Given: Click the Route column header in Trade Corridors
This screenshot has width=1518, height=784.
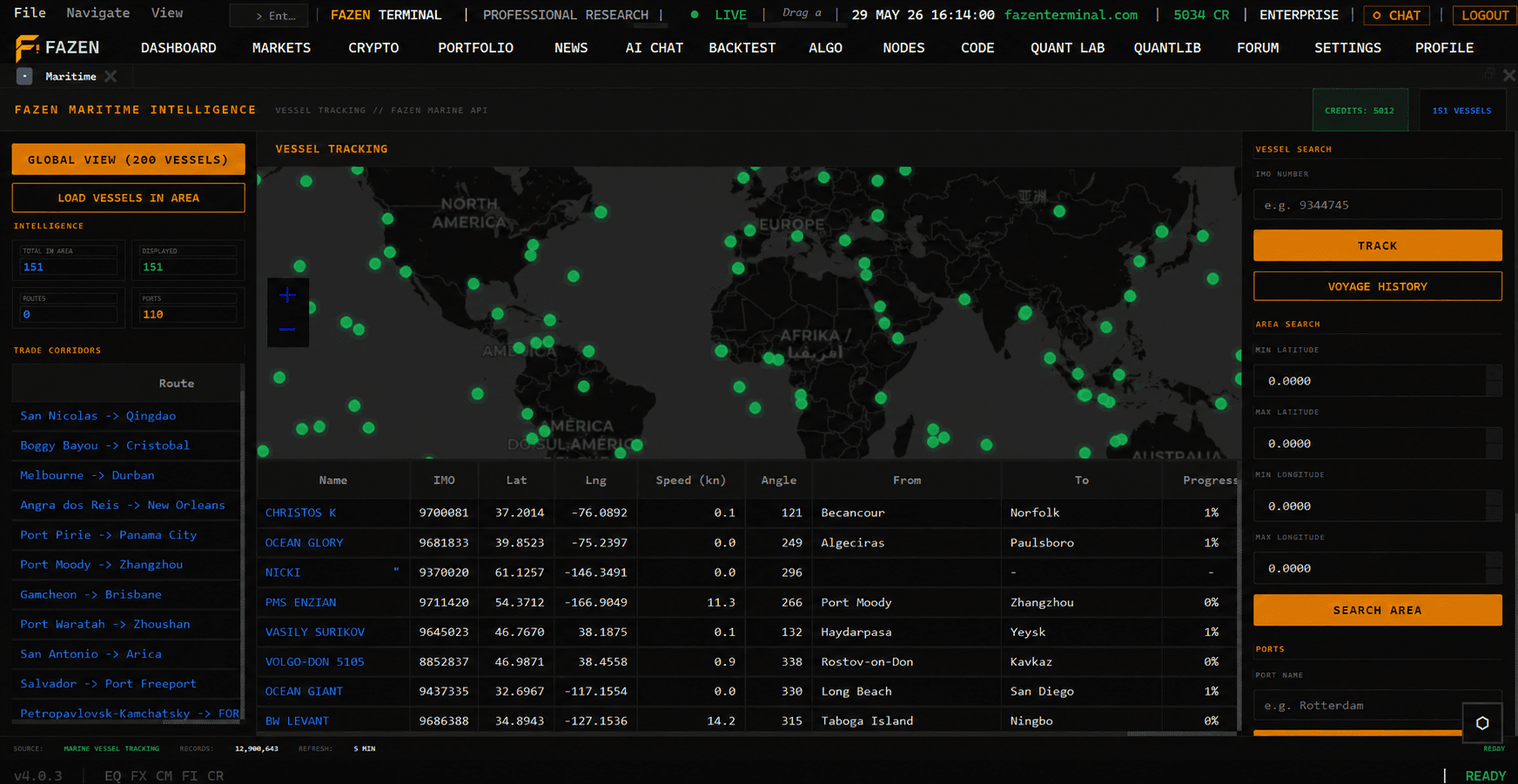Looking at the screenshot, I should (x=176, y=384).
